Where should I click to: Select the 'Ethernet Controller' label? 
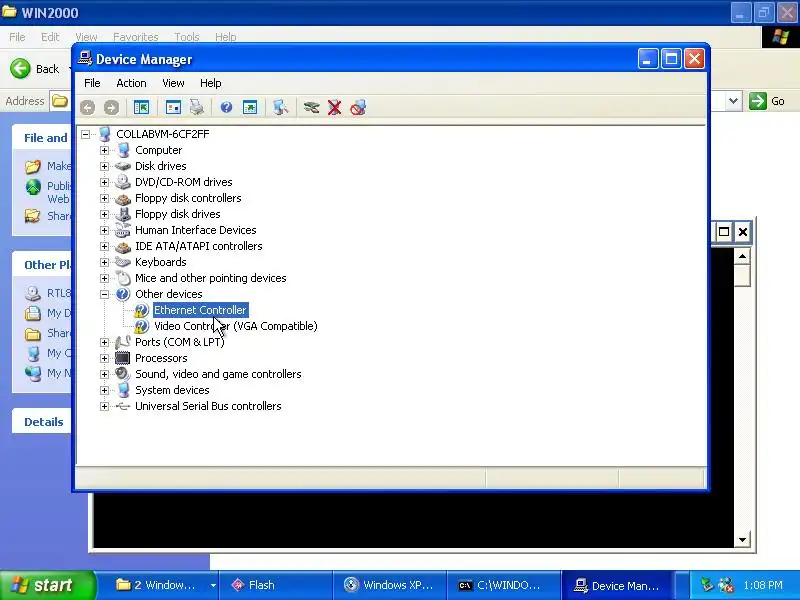point(200,310)
